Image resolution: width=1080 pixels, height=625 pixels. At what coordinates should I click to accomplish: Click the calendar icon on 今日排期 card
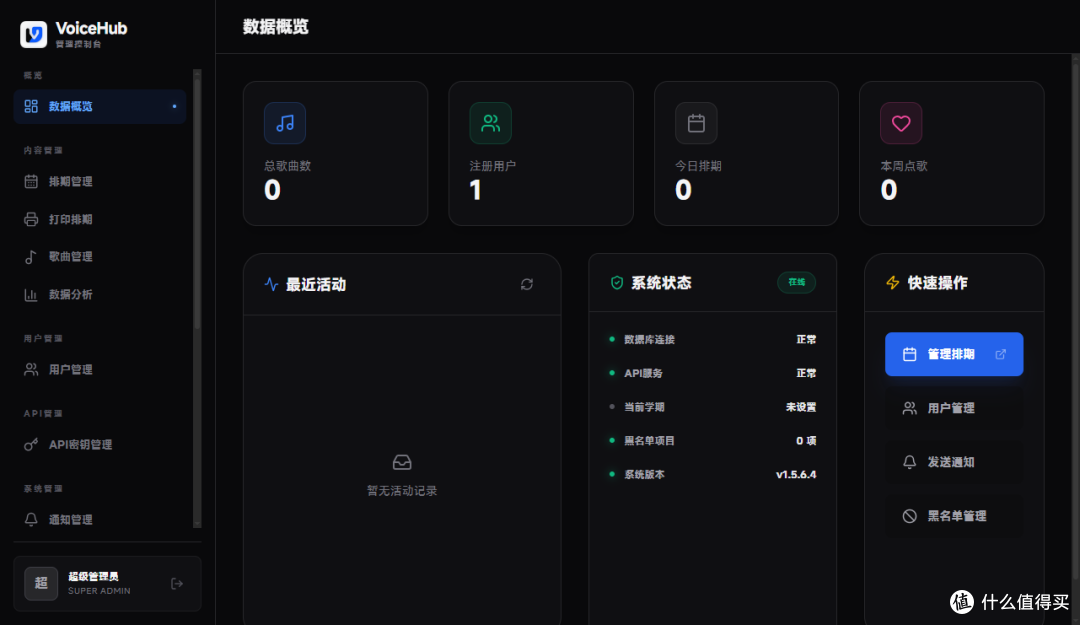tap(696, 123)
